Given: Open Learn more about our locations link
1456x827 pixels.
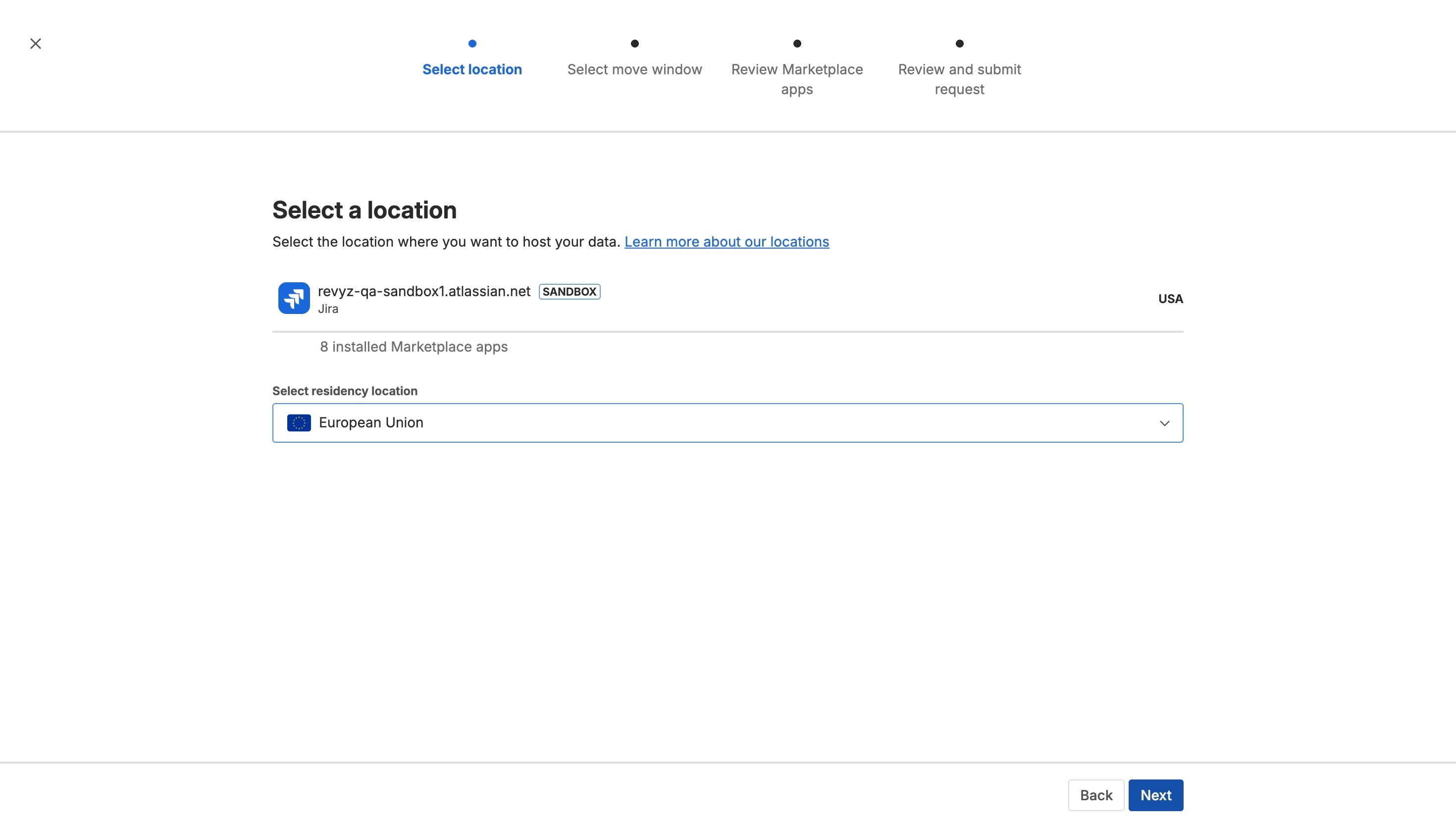Looking at the screenshot, I should pyautogui.click(x=727, y=242).
